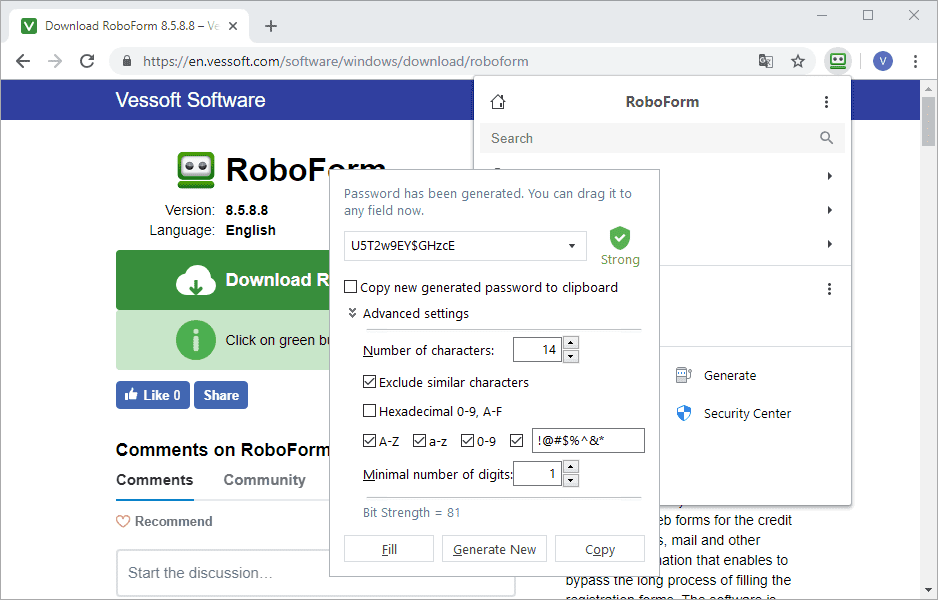Click the site padlock icon
Screen dimensions: 938x600
[126, 61]
